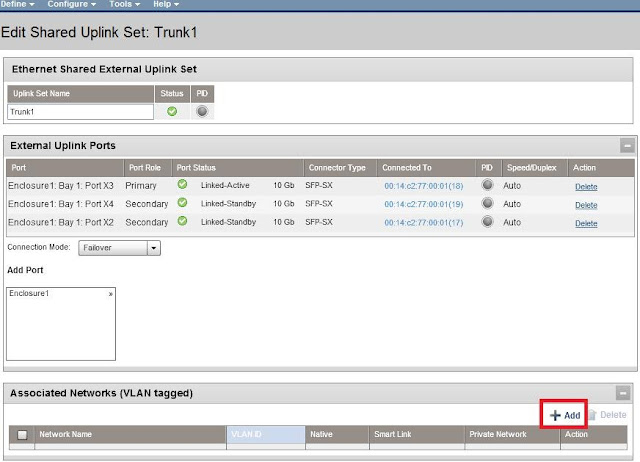Open the Help menu
The width and height of the screenshot is (640, 462).
point(166,4)
